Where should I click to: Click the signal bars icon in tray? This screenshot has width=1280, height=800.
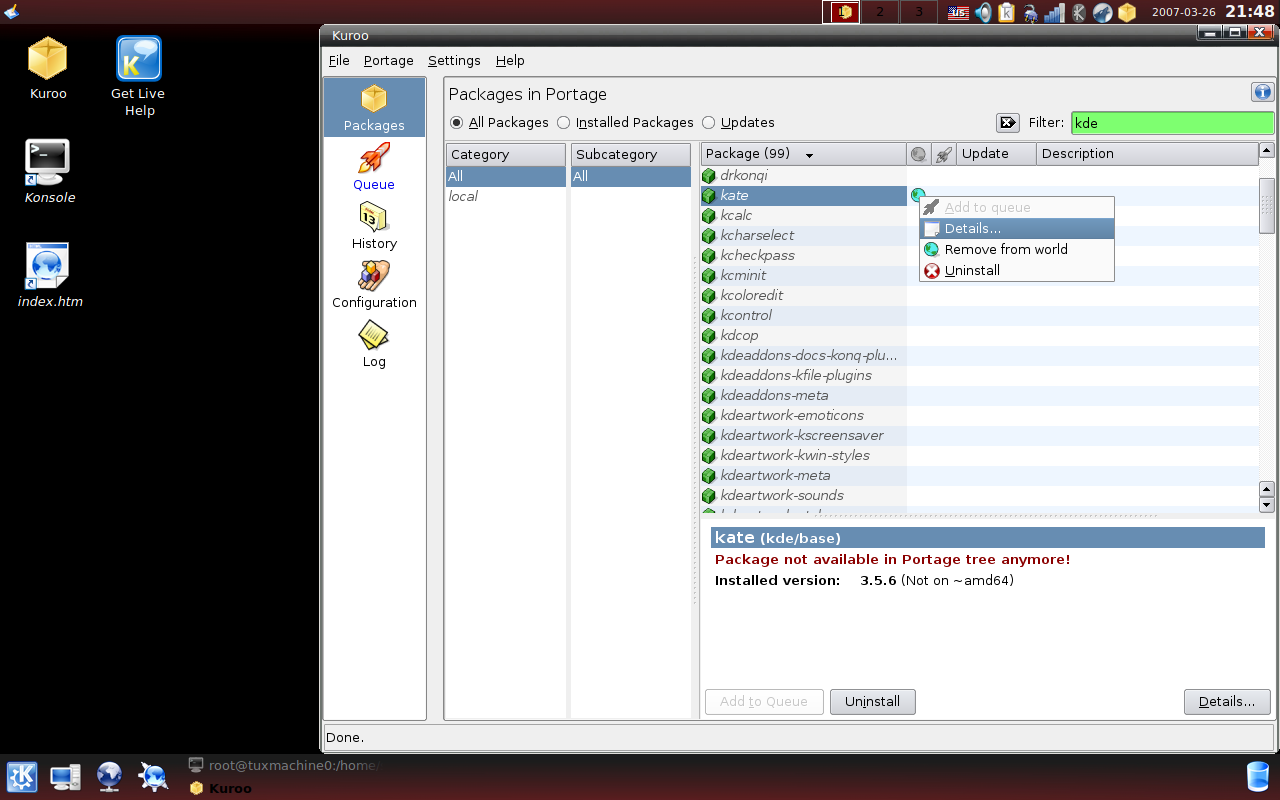click(x=1055, y=12)
